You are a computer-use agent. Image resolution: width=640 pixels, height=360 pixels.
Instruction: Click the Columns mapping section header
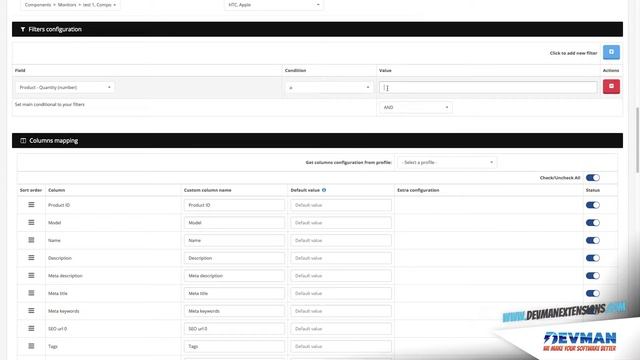[x=317, y=140]
